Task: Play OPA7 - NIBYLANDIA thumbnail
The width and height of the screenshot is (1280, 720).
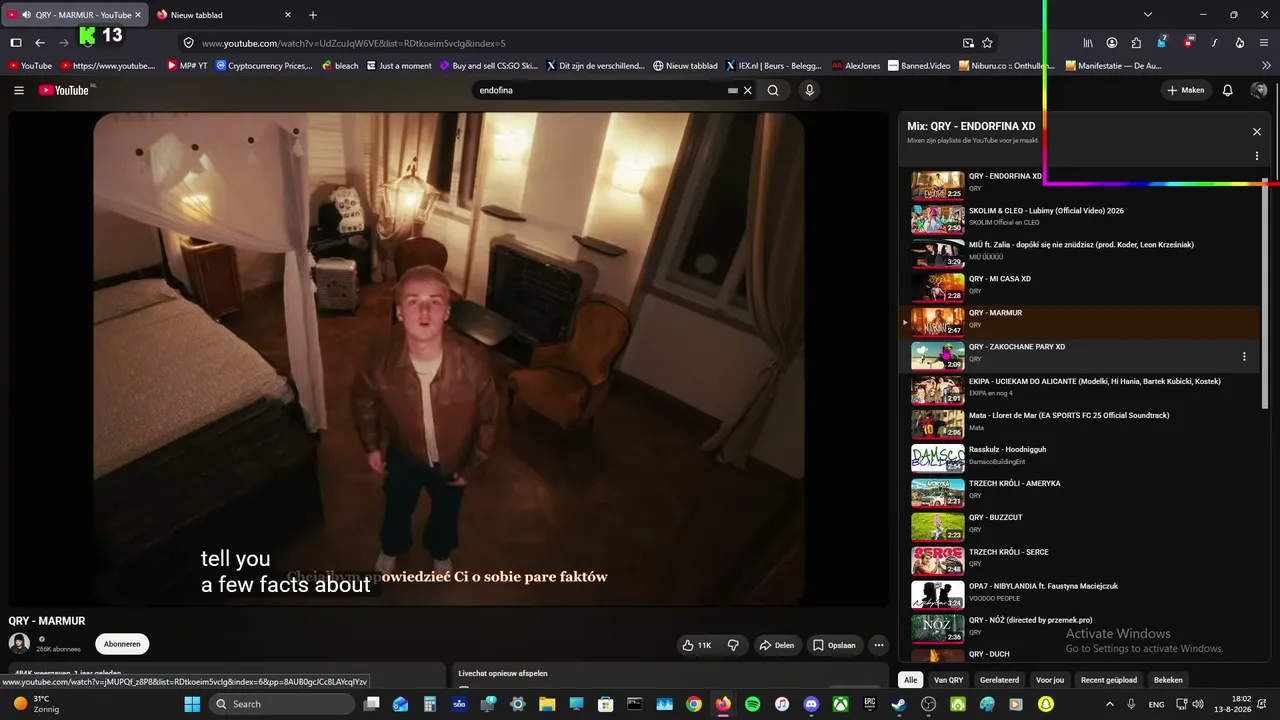Action: (x=937, y=594)
